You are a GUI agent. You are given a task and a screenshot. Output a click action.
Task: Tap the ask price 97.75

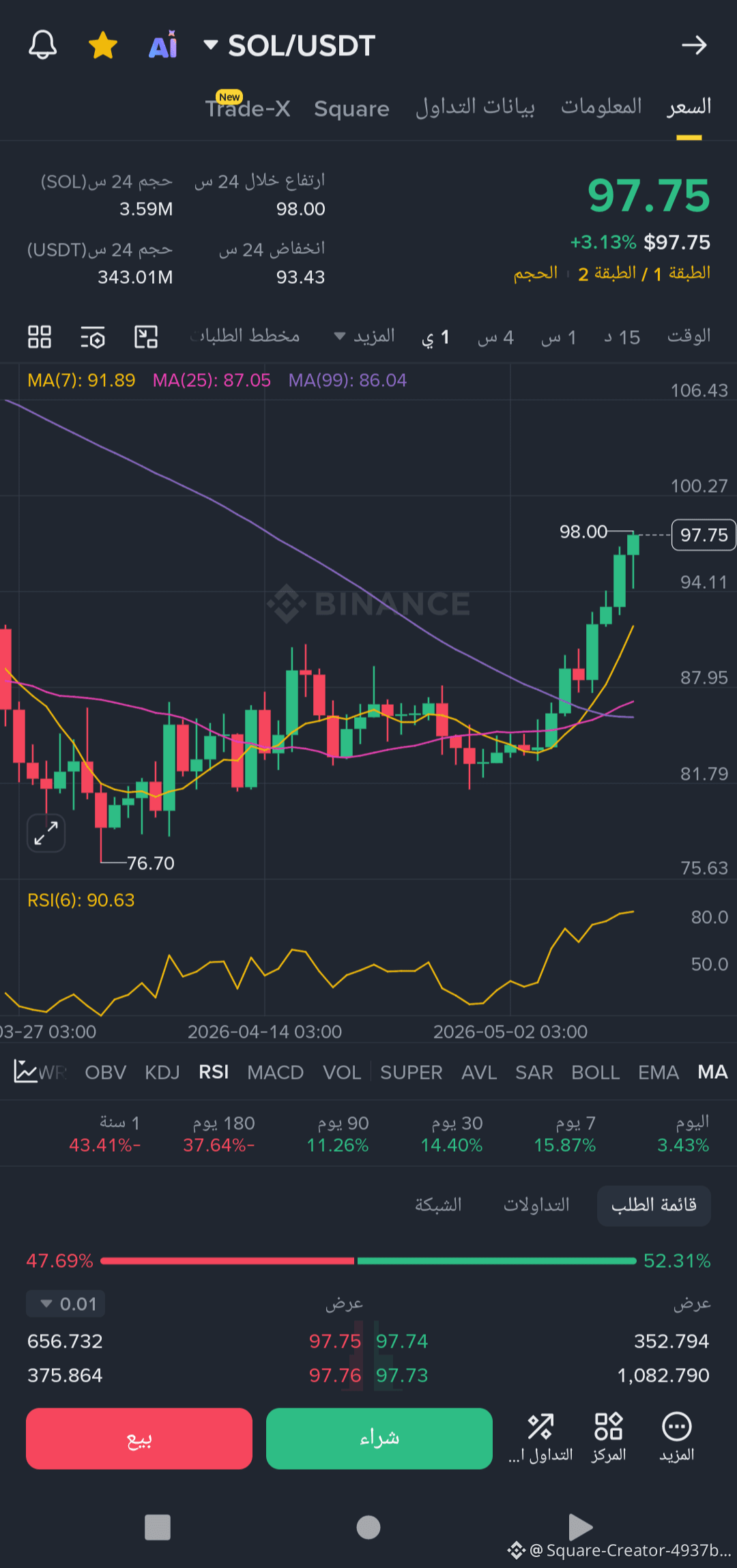(x=335, y=1341)
